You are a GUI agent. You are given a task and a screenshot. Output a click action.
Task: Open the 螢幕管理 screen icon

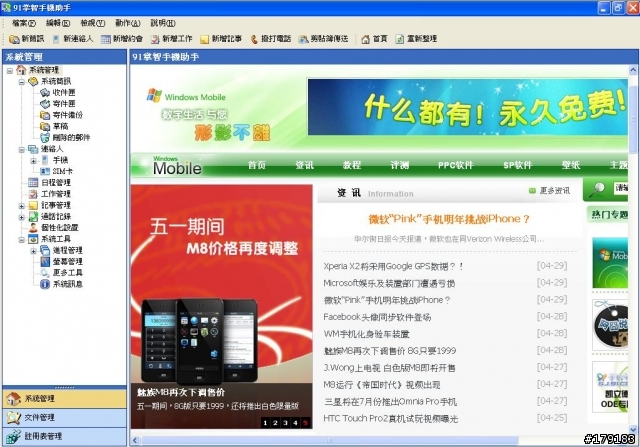point(45,262)
